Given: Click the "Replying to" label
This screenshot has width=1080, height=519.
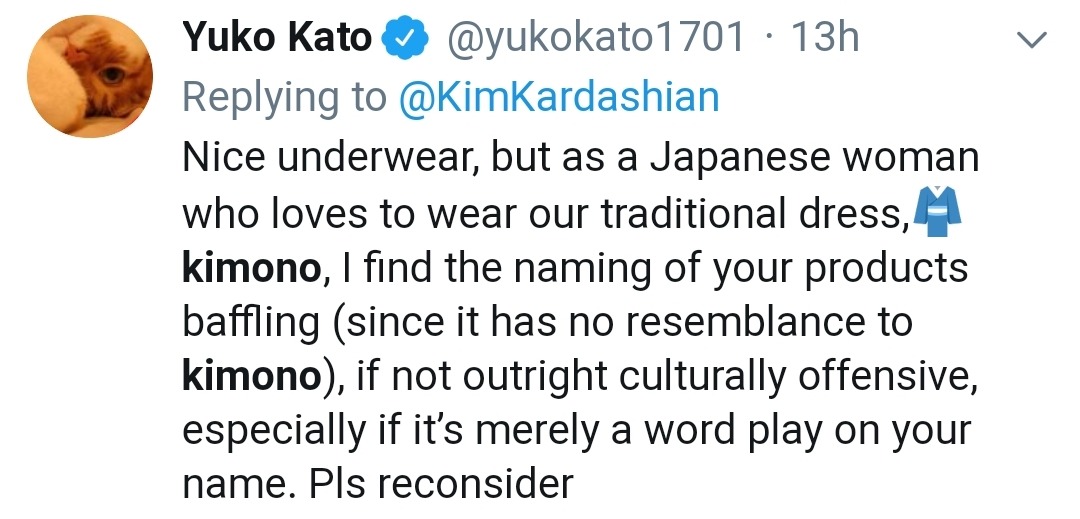Looking at the screenshot, I should tap(285, 97).
